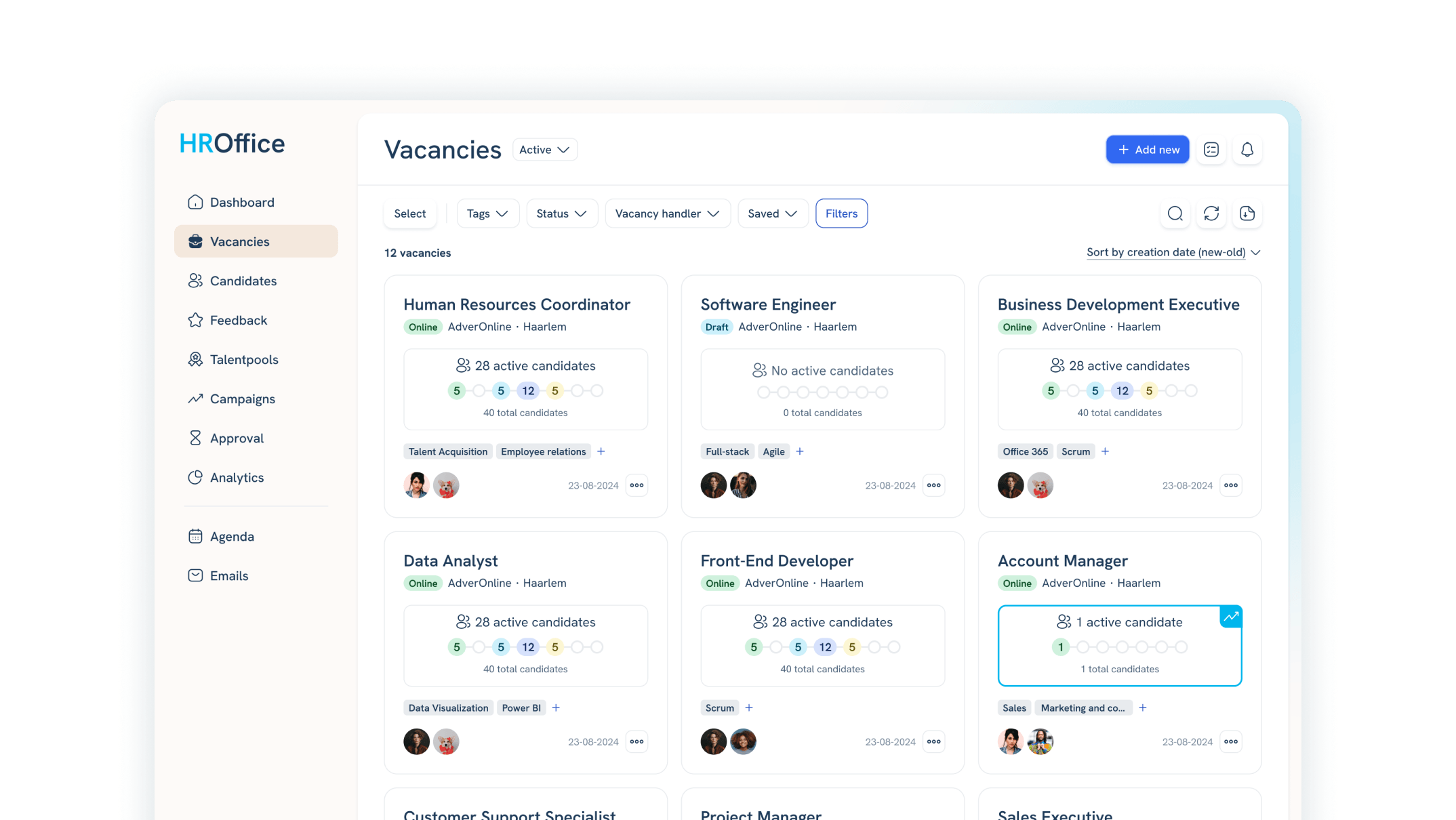
Task: Open the Vacancy handler dropdown
Action: click(668, 213)
